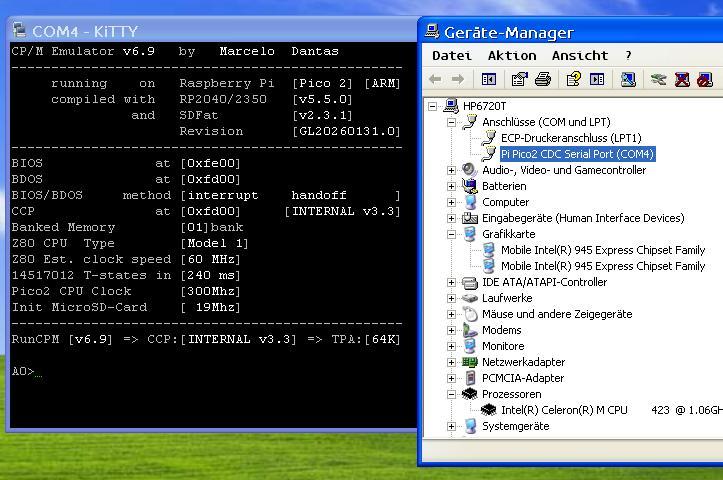Screen dimensions: 723x480
Task: Click the Audio-, Video- und Gamecontroller speaker icon
Action: [469, 170]
